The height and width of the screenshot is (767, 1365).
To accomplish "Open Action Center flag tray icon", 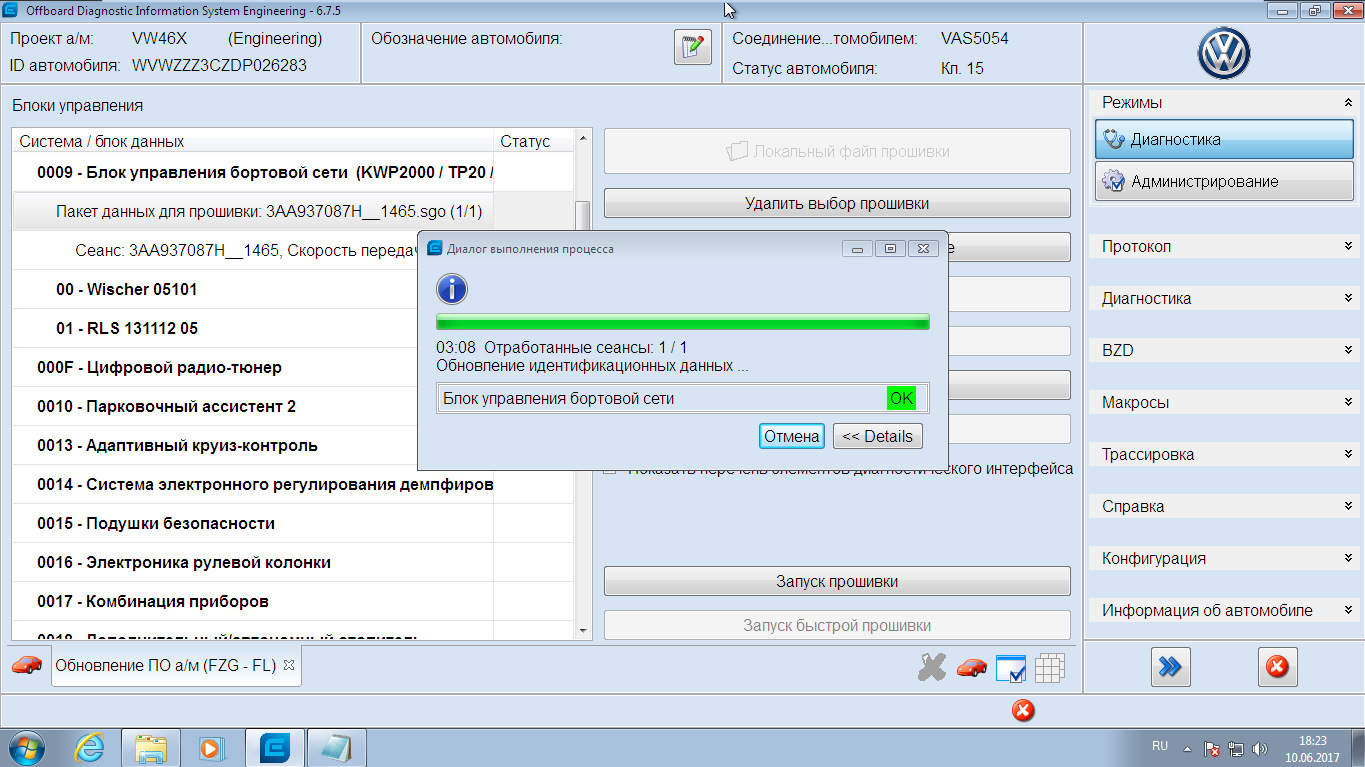I will pyautogui.click(x=1212, y=748).
